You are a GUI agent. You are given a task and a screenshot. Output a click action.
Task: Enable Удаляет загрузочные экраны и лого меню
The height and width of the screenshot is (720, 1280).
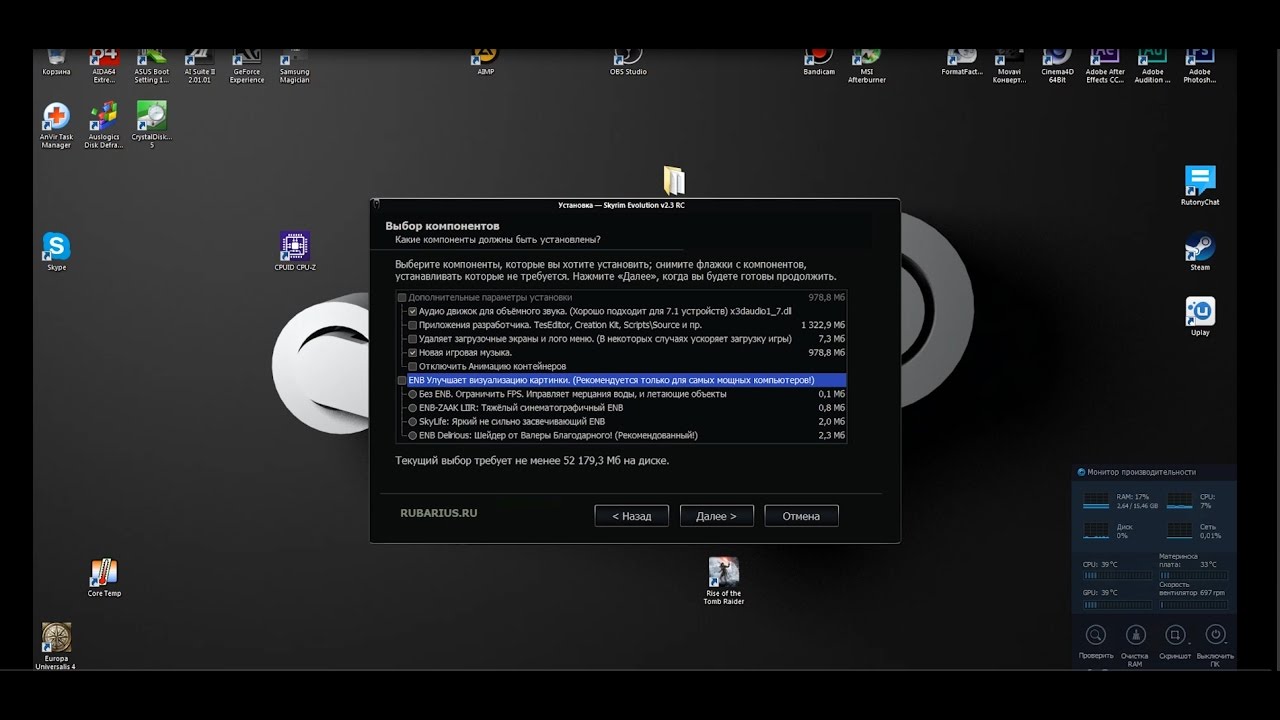(413, 339)
